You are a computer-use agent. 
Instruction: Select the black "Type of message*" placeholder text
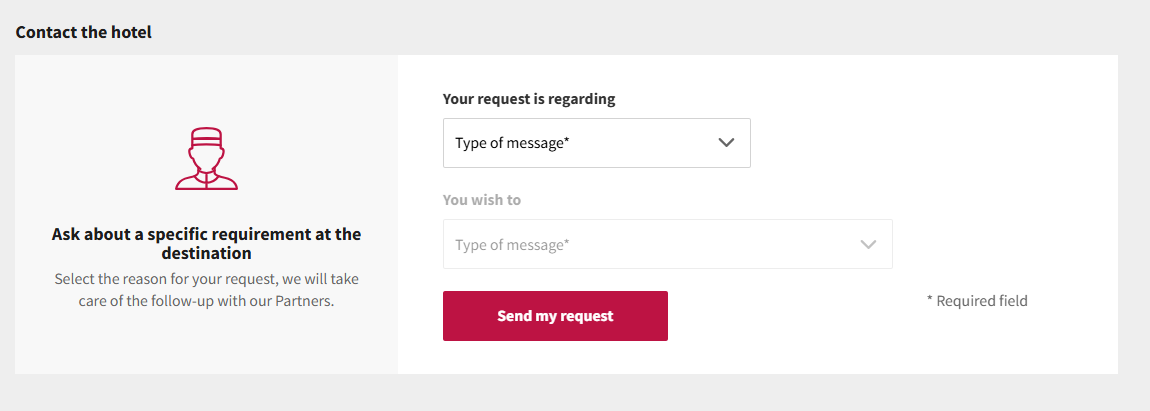point(513,143)
